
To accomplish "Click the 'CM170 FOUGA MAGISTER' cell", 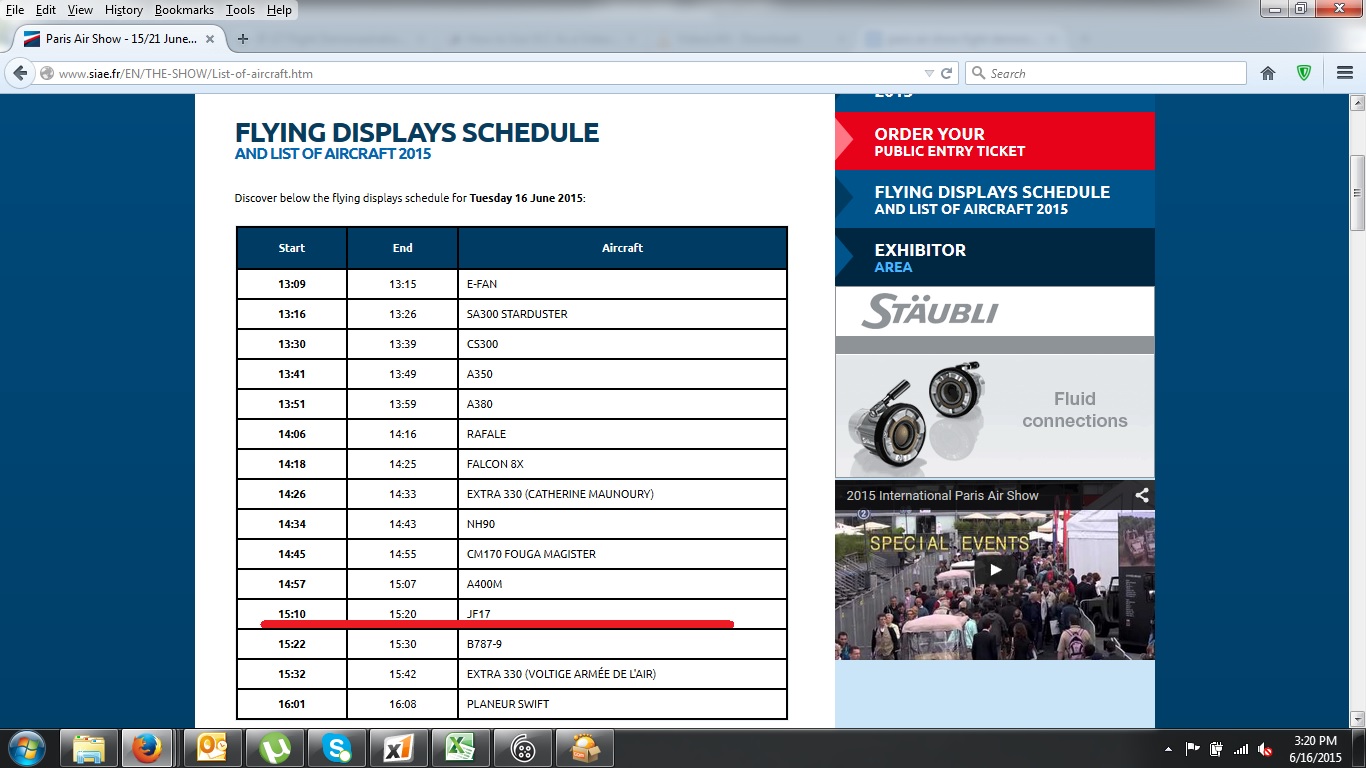I will point(622,554).
